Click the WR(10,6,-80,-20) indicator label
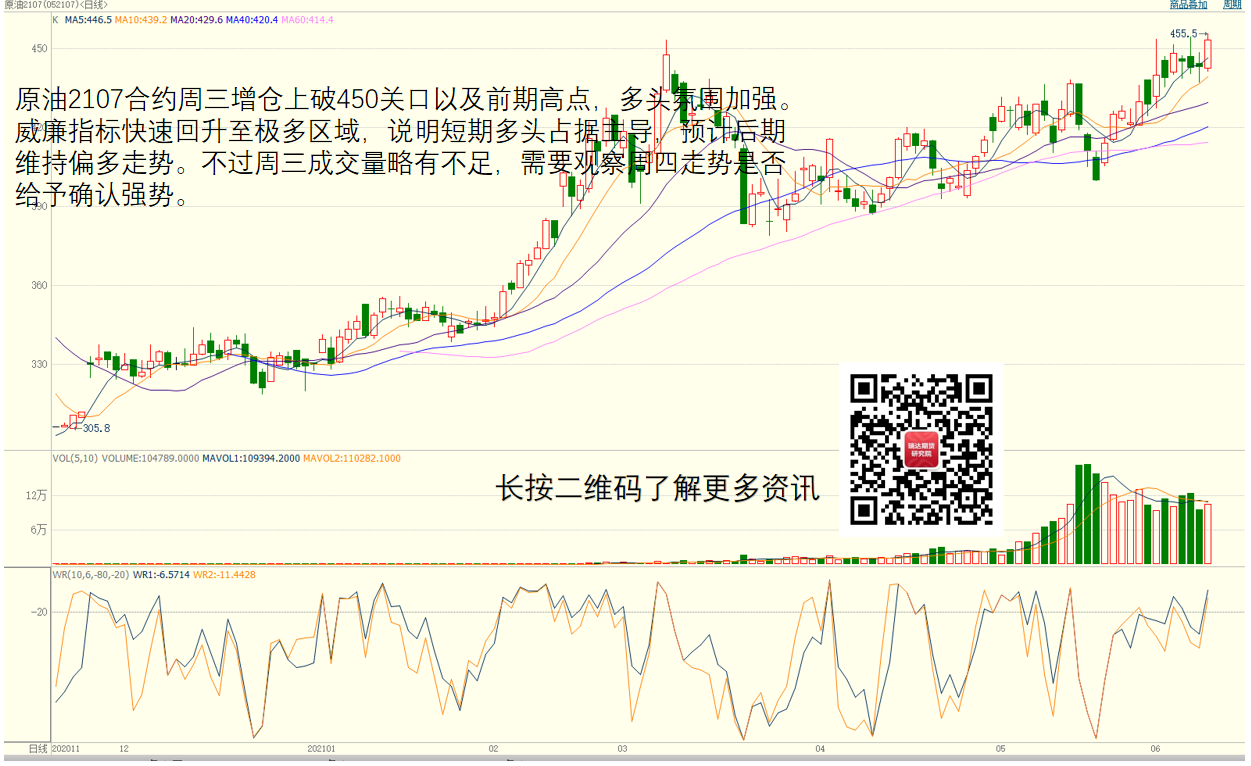Viewport: 1251px width, 766px height. tap(91, 575)
